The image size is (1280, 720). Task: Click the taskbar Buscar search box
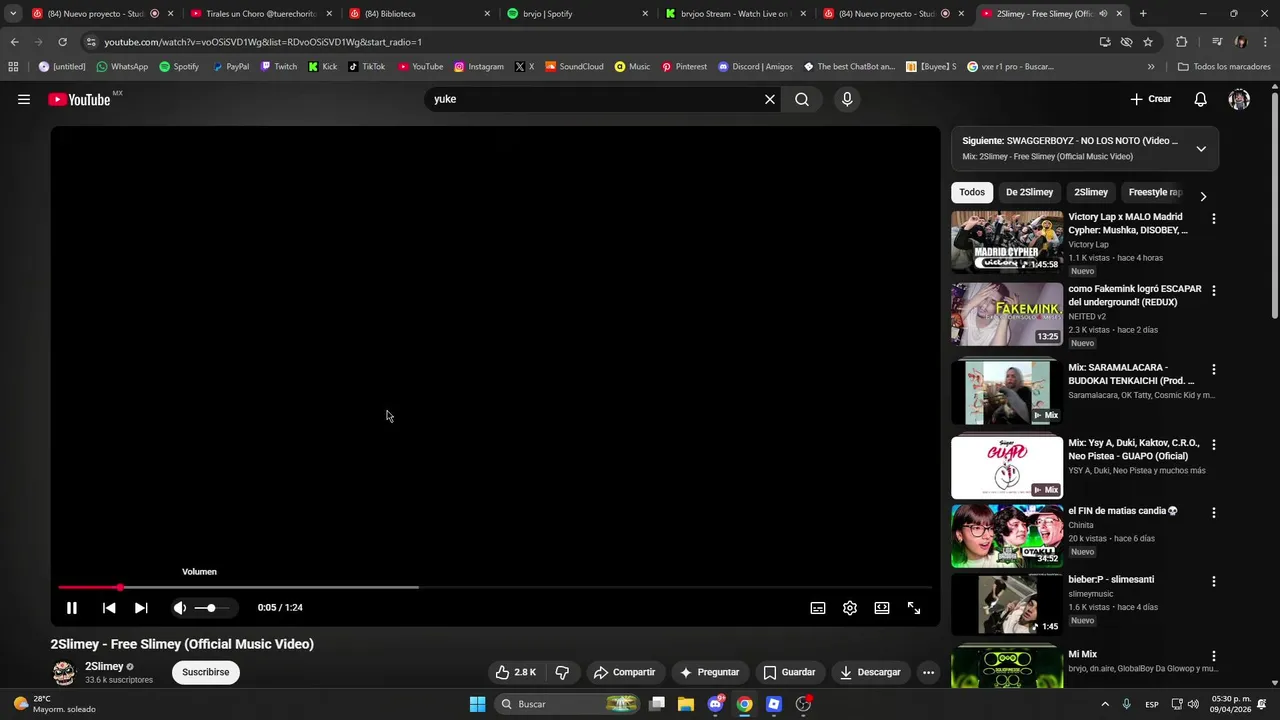pos(568,704)
